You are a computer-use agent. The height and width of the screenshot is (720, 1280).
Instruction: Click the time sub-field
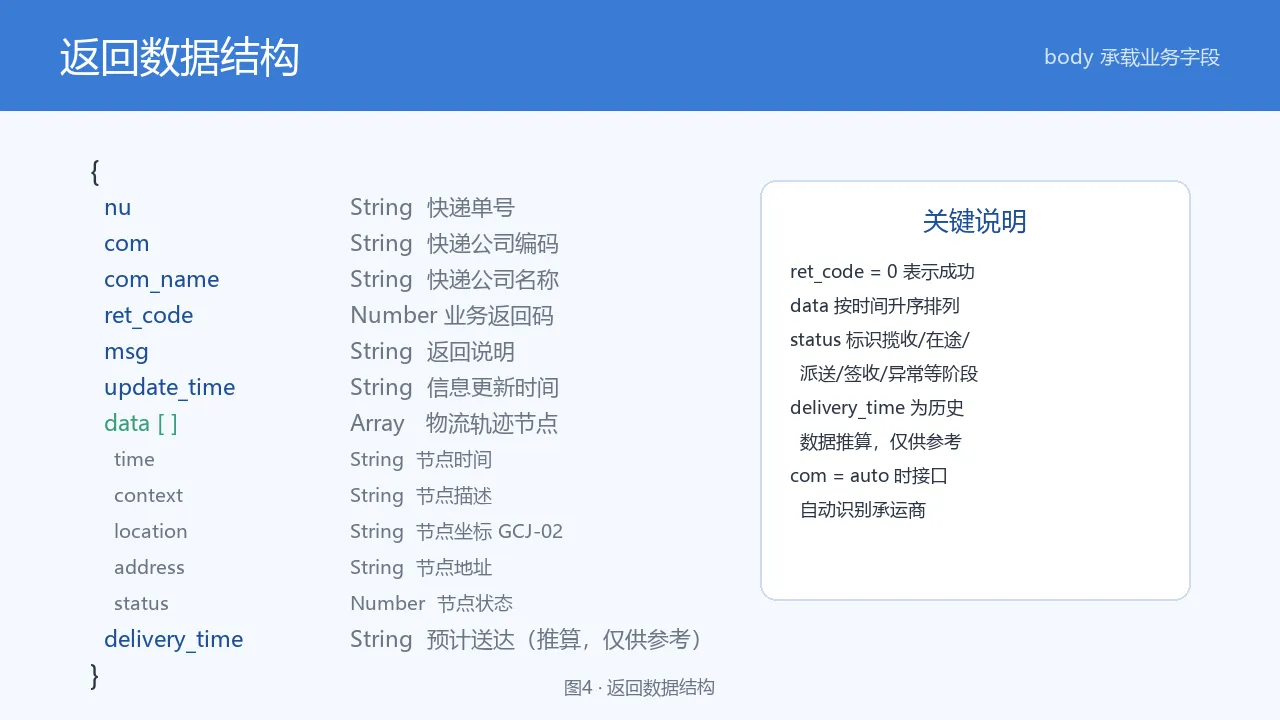pos(134,460)
